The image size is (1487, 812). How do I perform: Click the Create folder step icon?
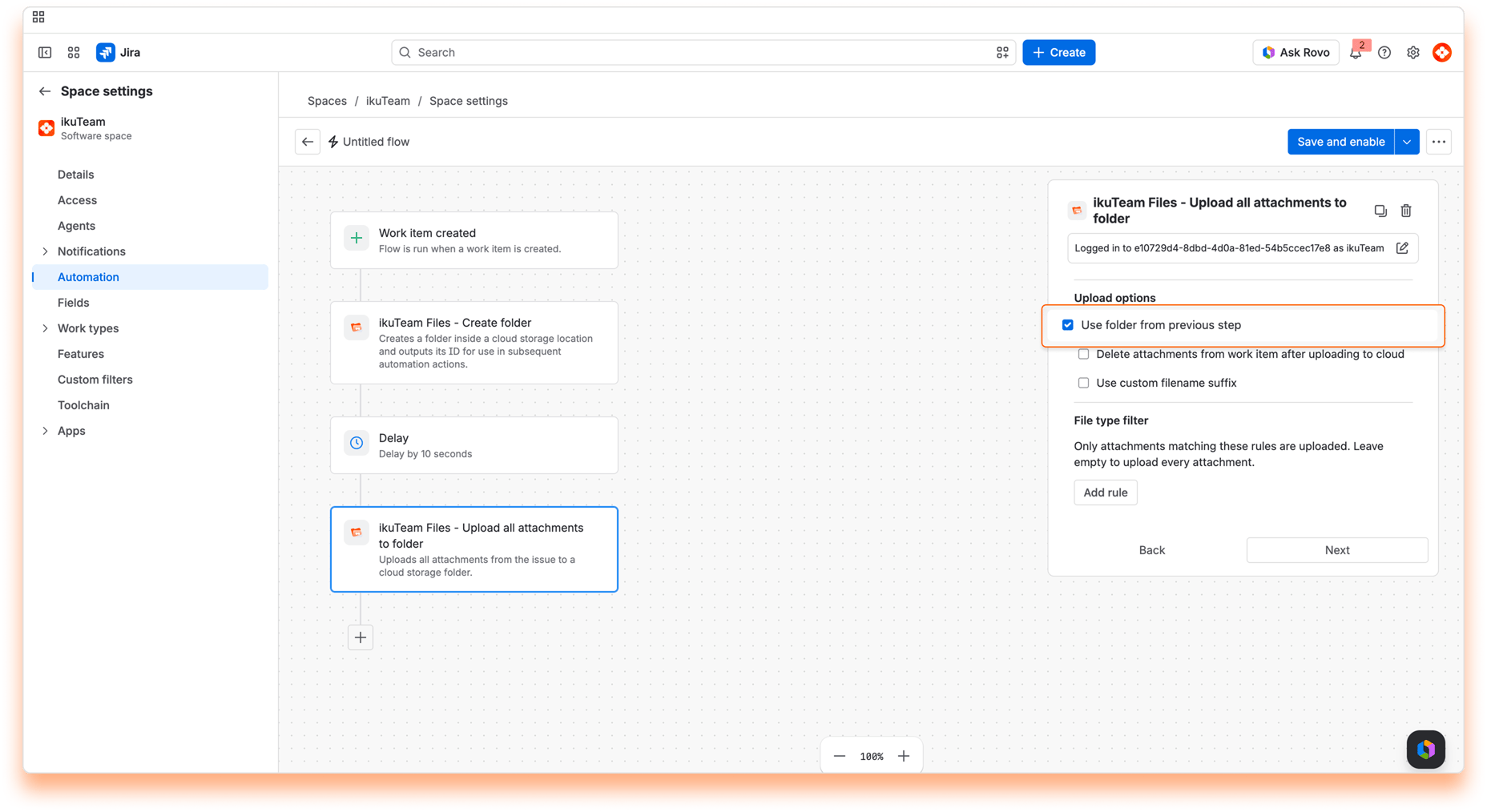357,328
